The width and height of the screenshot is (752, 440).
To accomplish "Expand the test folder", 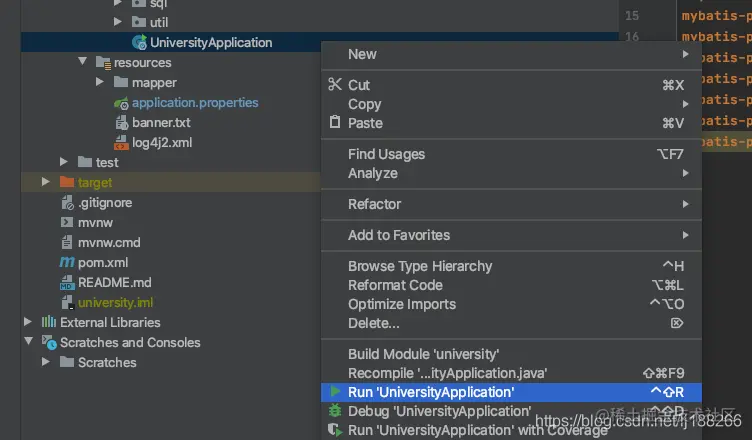I will 64,162.
